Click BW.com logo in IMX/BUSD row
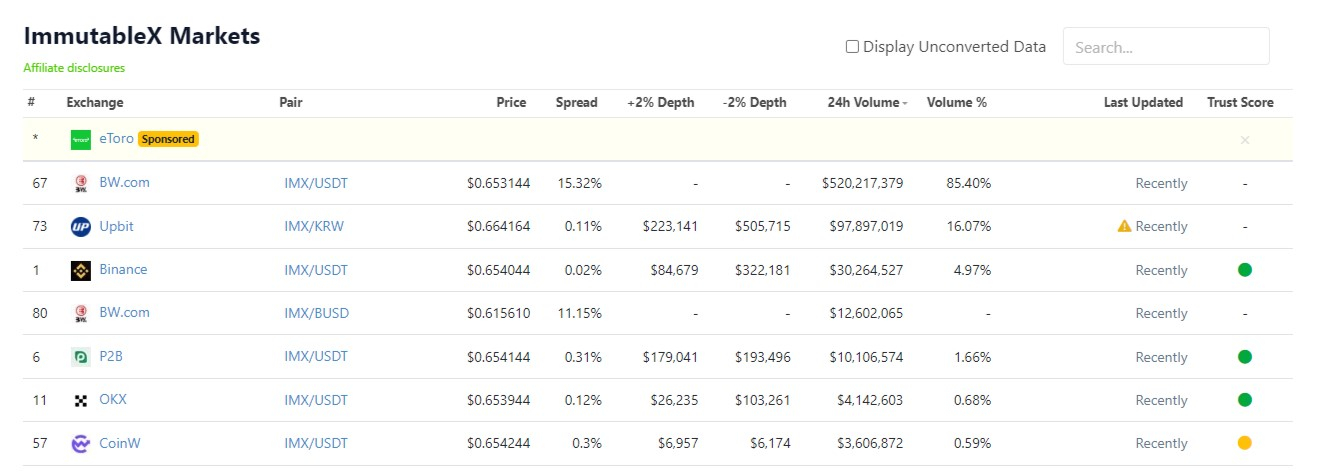1325x475 pixels. point(81,313)
